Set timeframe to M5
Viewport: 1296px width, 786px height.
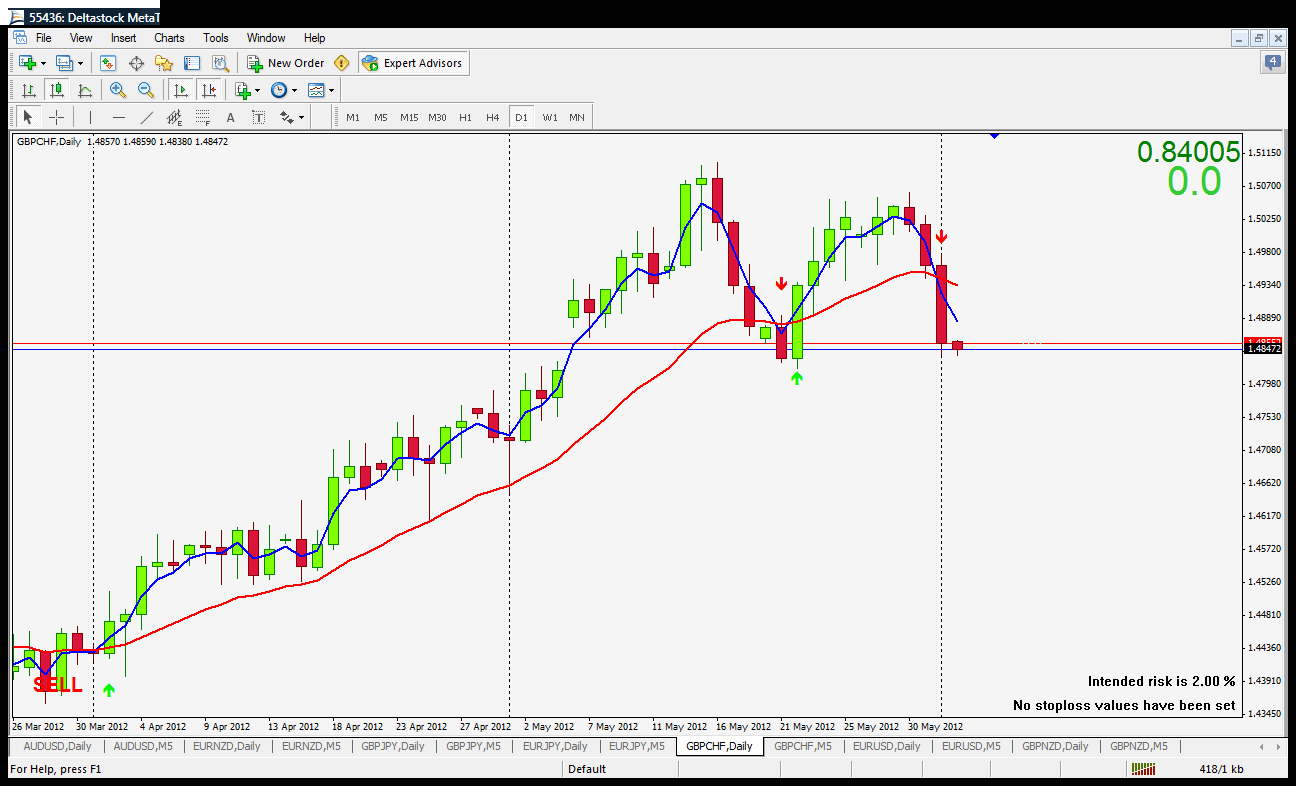381,117
